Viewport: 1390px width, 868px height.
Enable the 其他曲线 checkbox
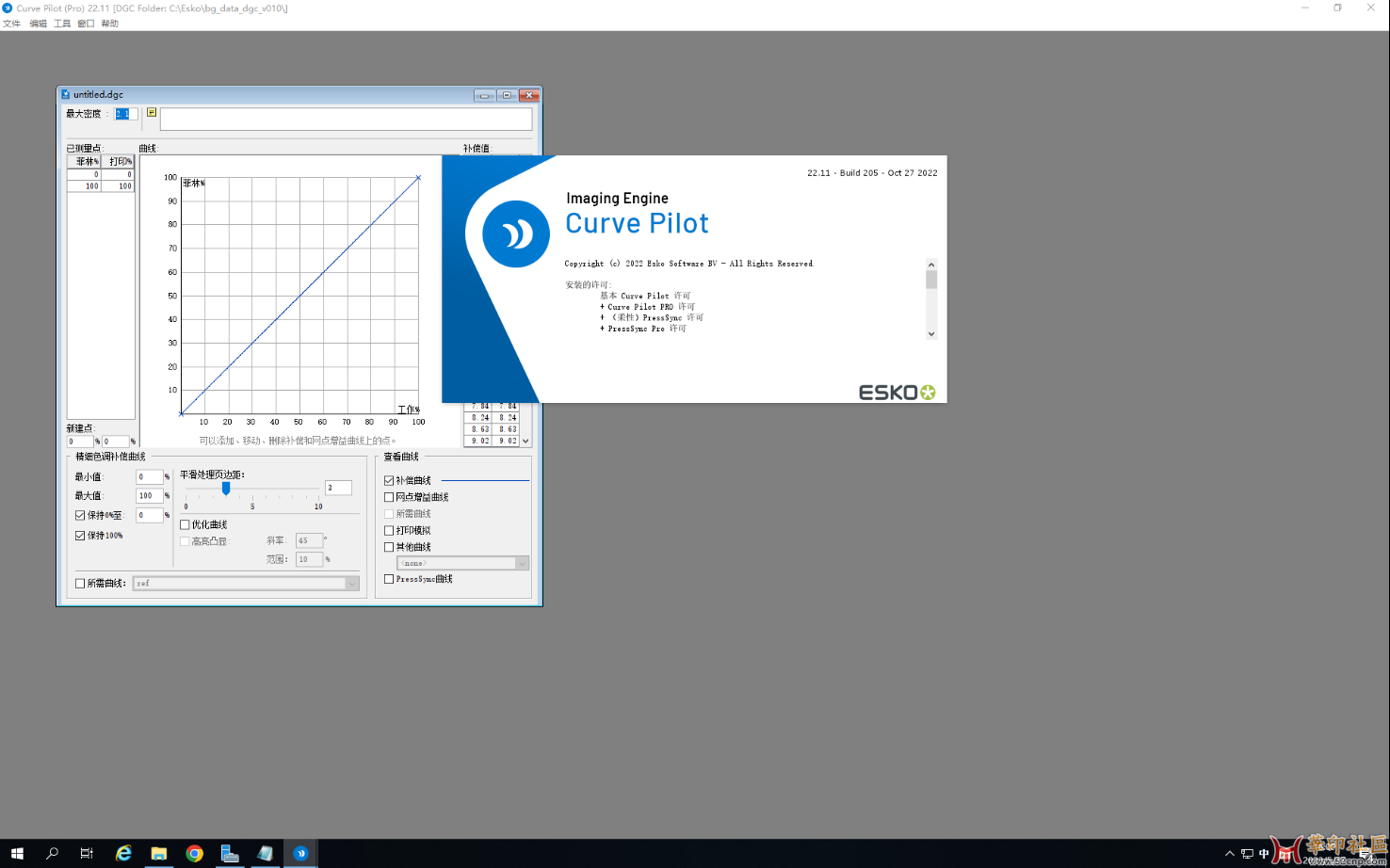pos(389,547)
